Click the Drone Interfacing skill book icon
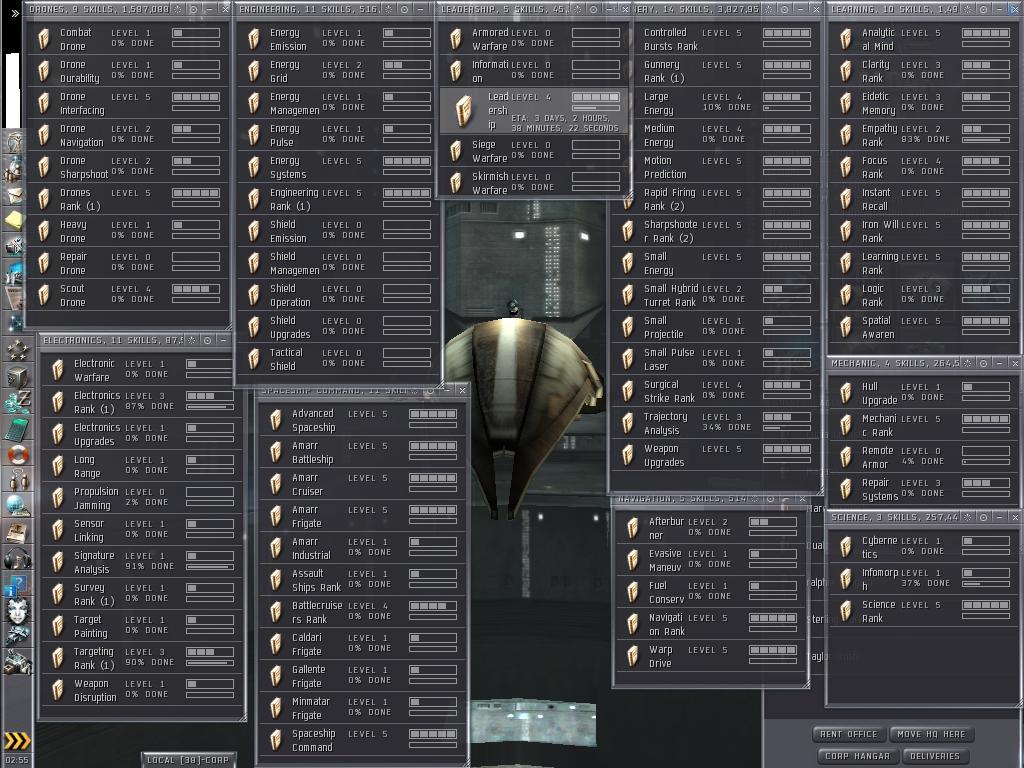Image resolution: width=1024 pixels, height=768 pixels. [44, 103]
